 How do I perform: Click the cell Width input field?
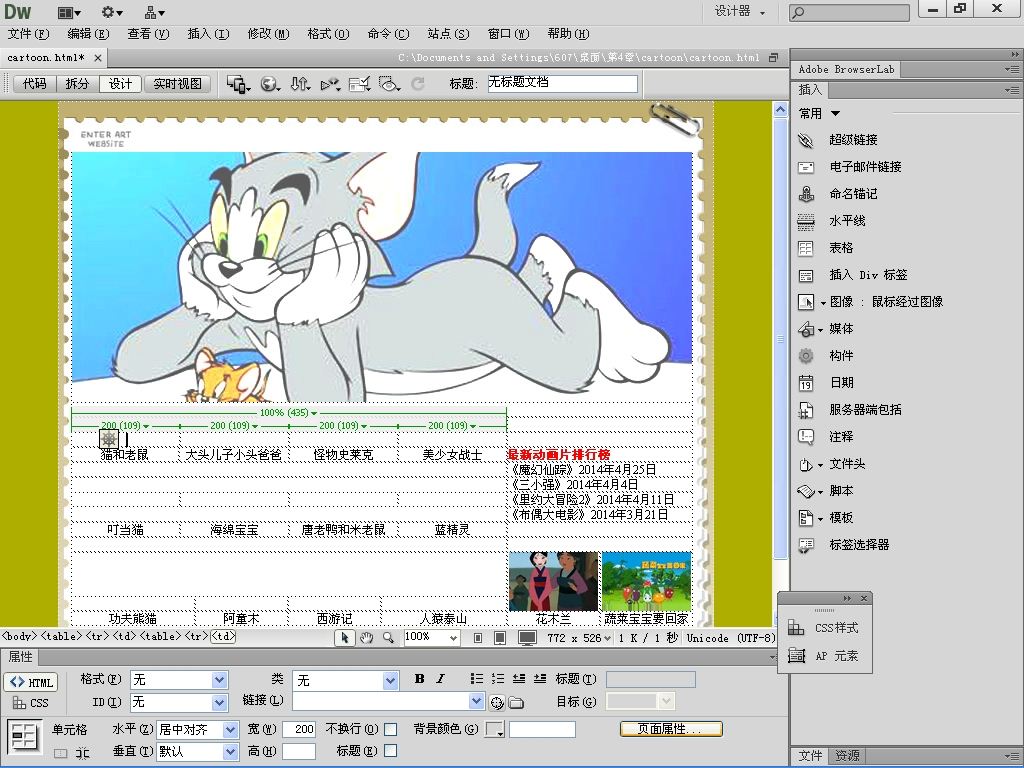[299, 729]
